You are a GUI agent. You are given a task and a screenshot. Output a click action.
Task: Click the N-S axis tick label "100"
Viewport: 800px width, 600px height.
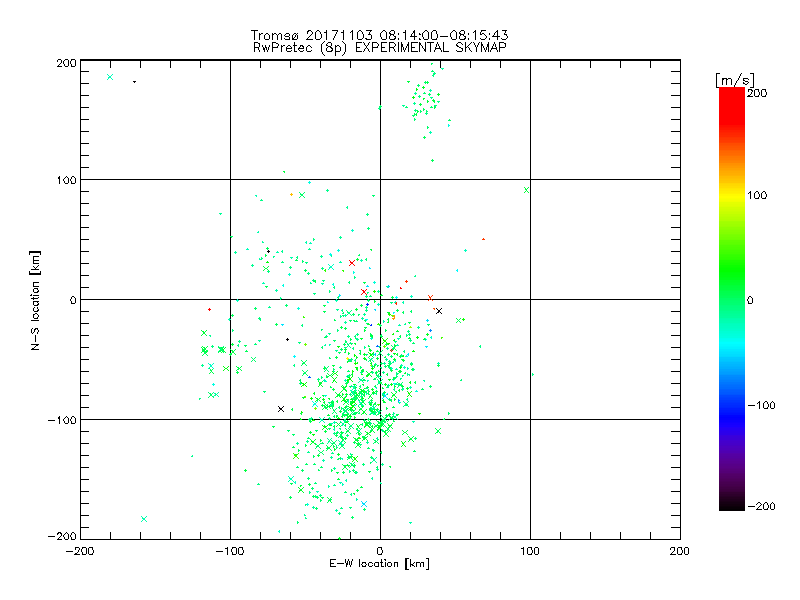click(x=66, y=181)
